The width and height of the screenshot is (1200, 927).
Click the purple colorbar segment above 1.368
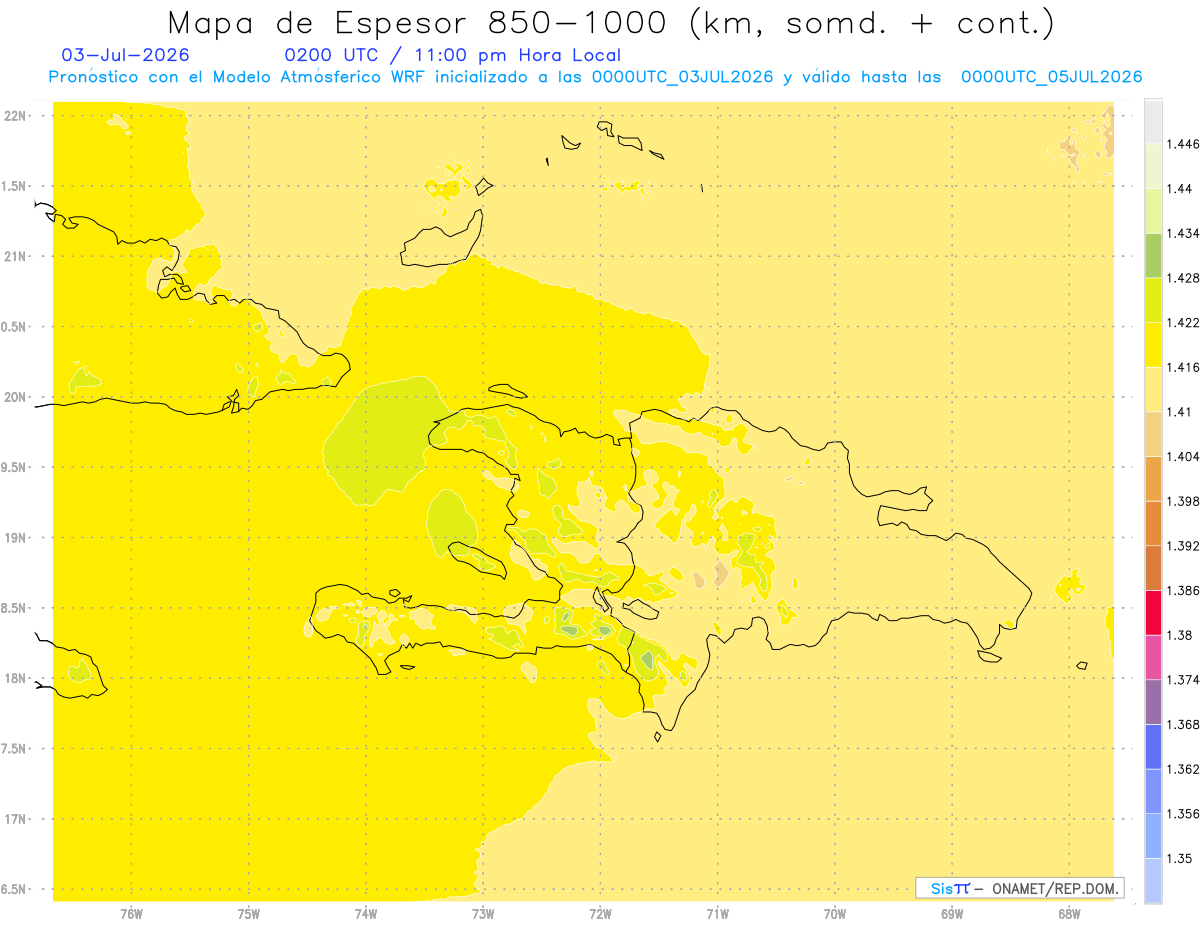click(x=1153, y=701)
